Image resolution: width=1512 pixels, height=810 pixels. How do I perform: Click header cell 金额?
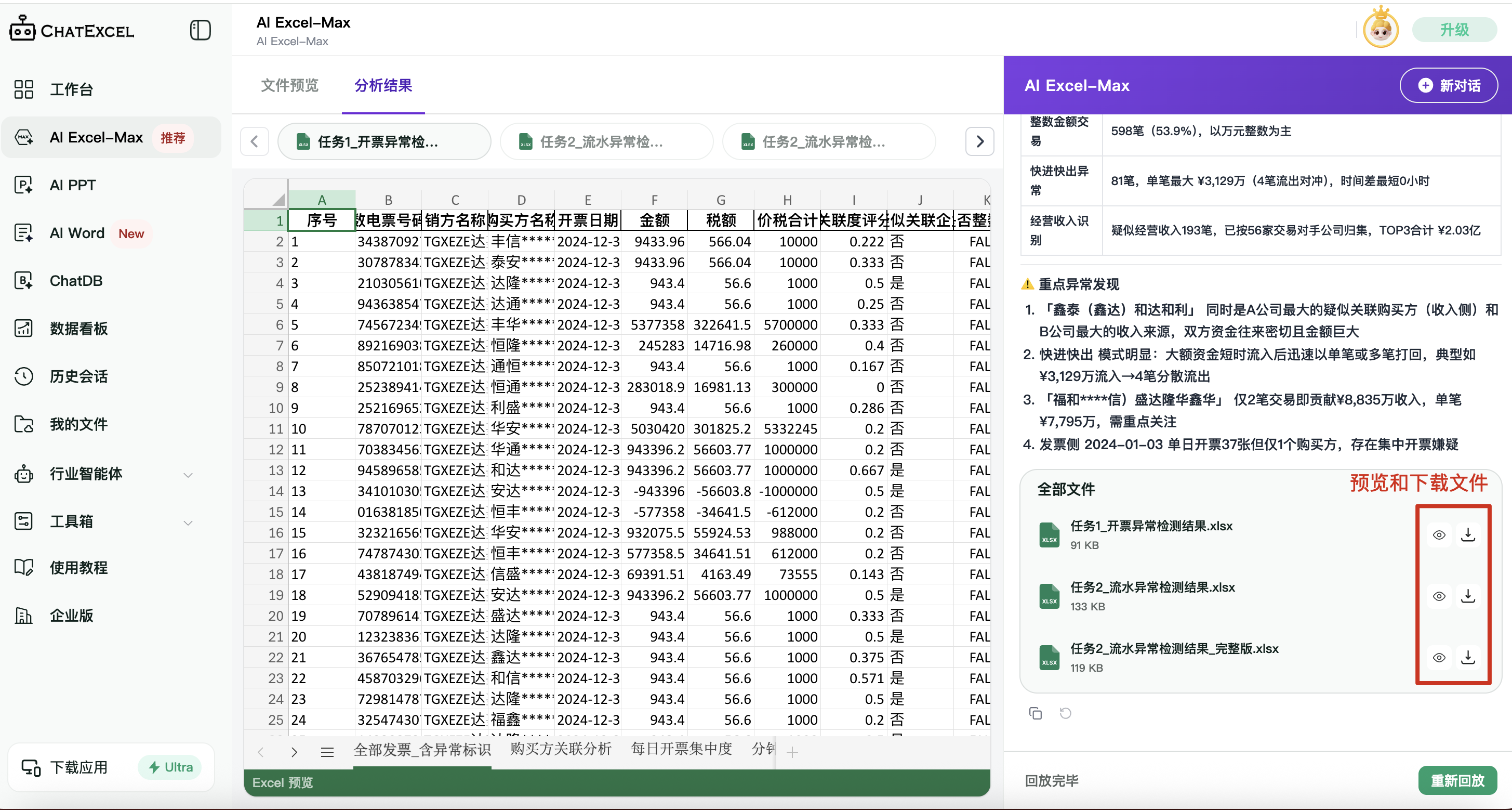click(654, 220)
